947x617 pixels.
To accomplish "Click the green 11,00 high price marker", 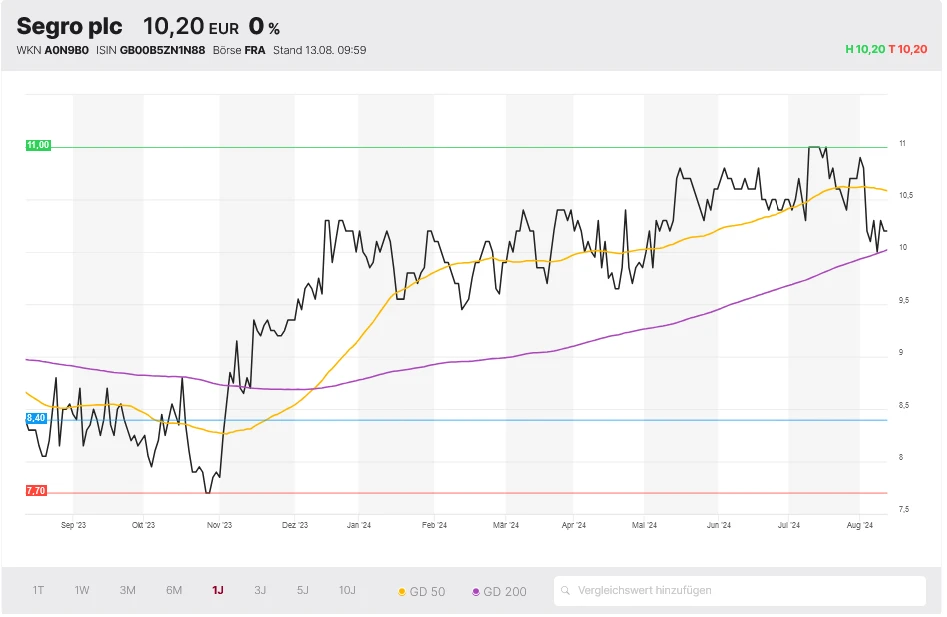I will tap(38, 146).
